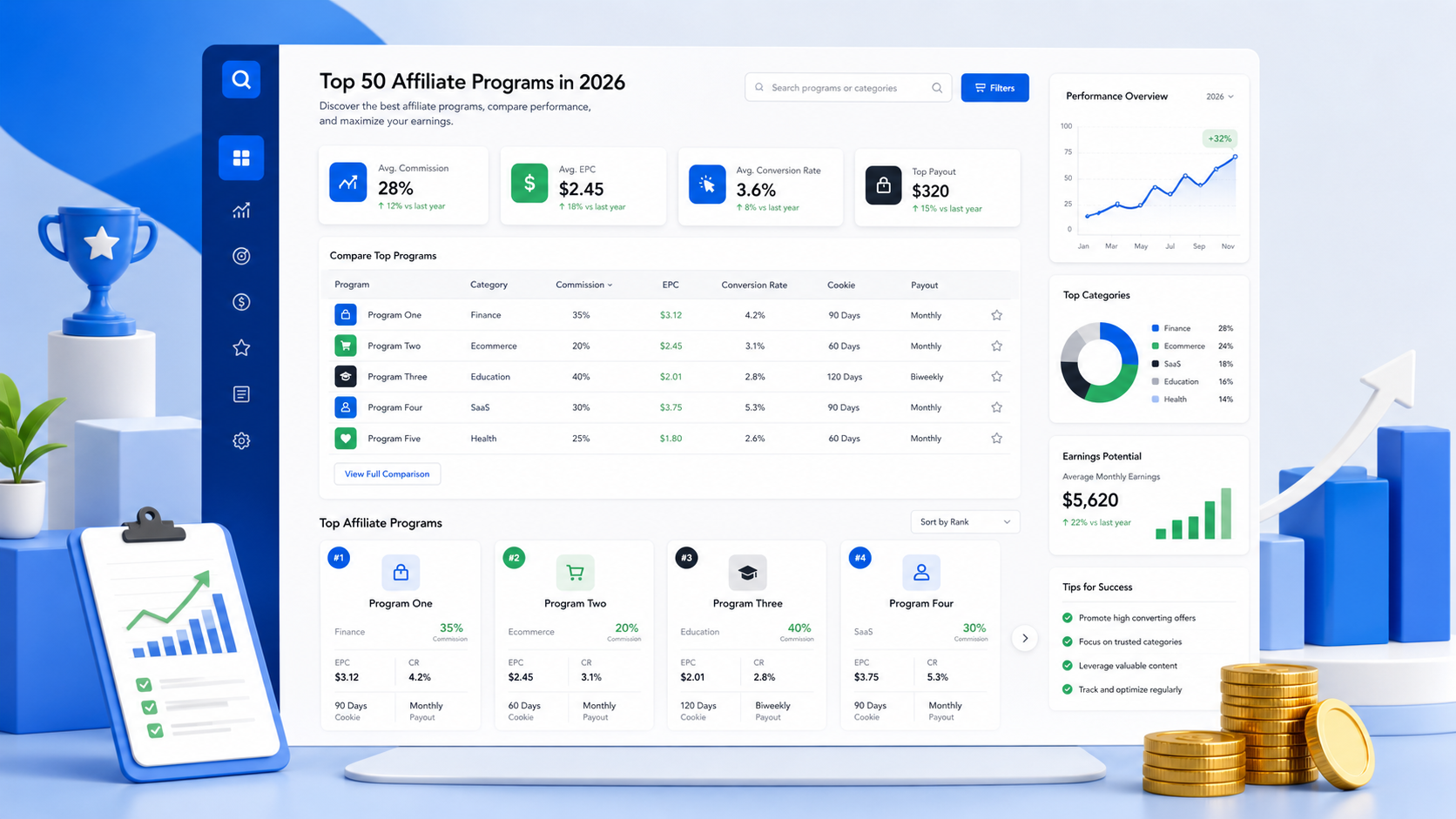
Task: Focus the 'Search programs or categories' field
Action: (847, 88)
